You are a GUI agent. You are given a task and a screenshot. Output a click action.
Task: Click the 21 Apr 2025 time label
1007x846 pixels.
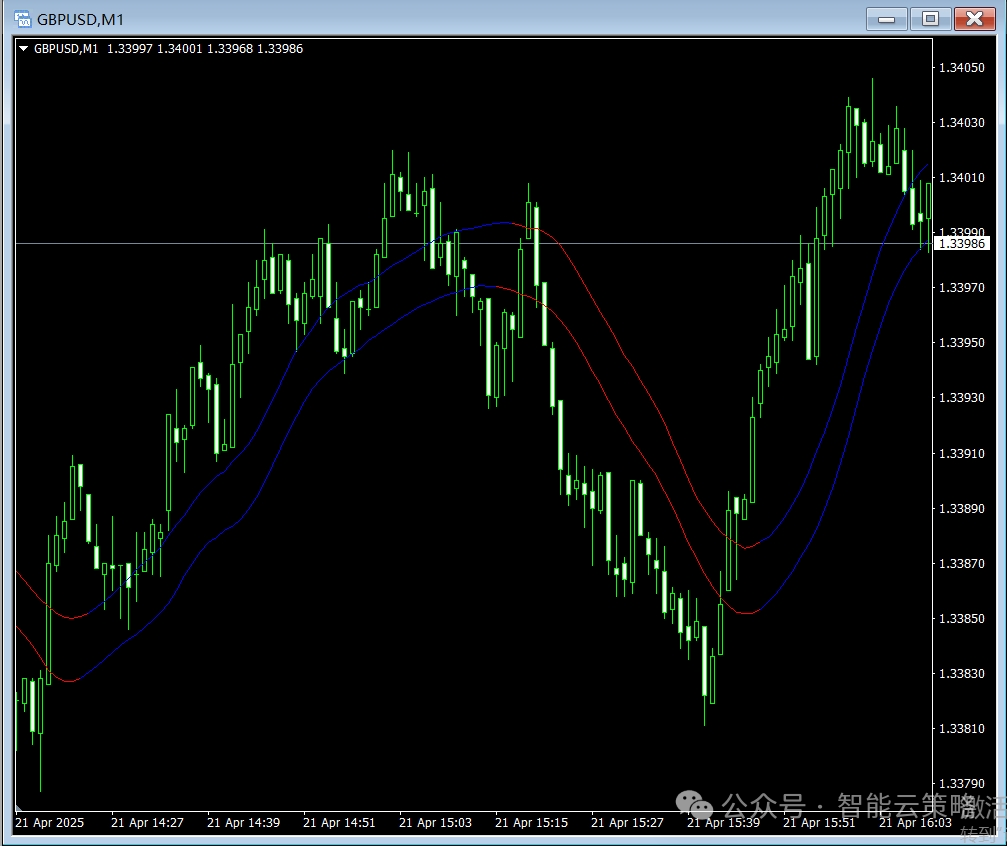[x=49, y=823]
